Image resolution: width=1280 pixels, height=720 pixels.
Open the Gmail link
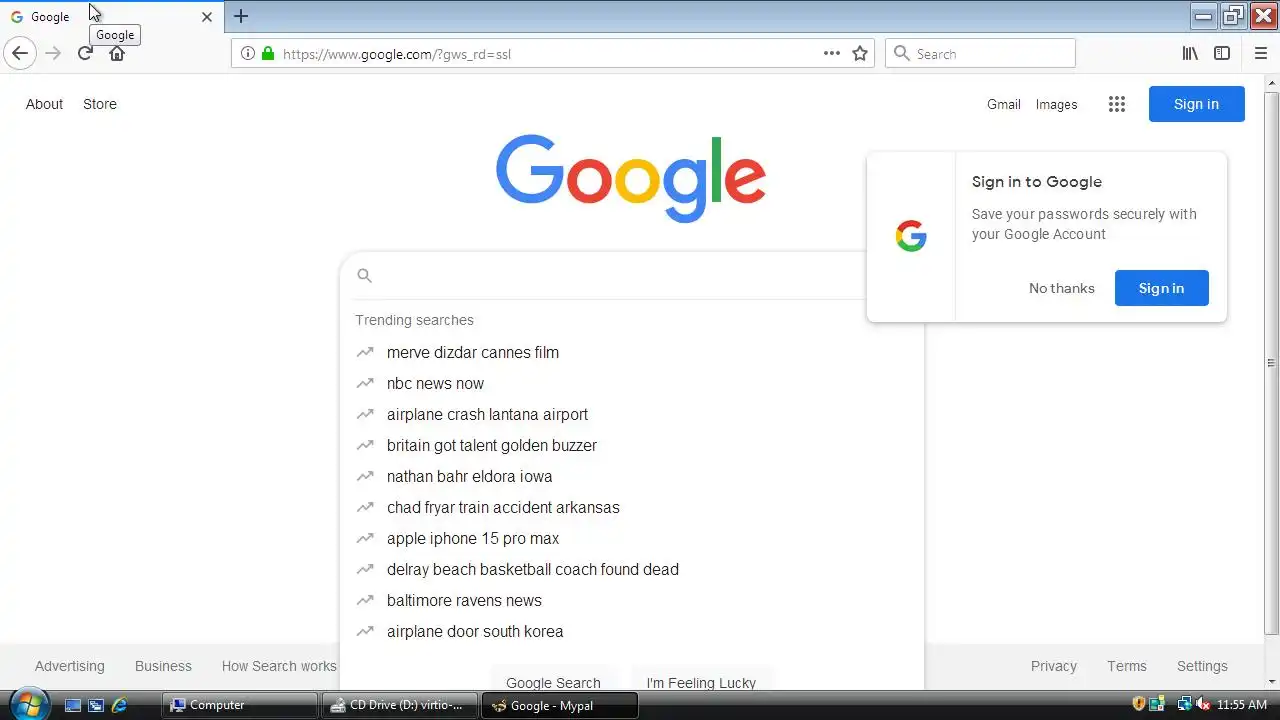click(1004, 104)
